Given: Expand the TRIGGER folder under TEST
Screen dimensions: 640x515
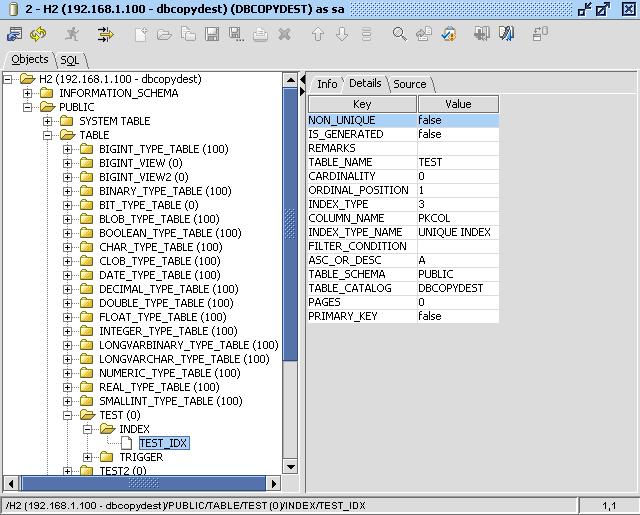Looking at the screenshot, I should pyautogui.click(x=88, y=457).
